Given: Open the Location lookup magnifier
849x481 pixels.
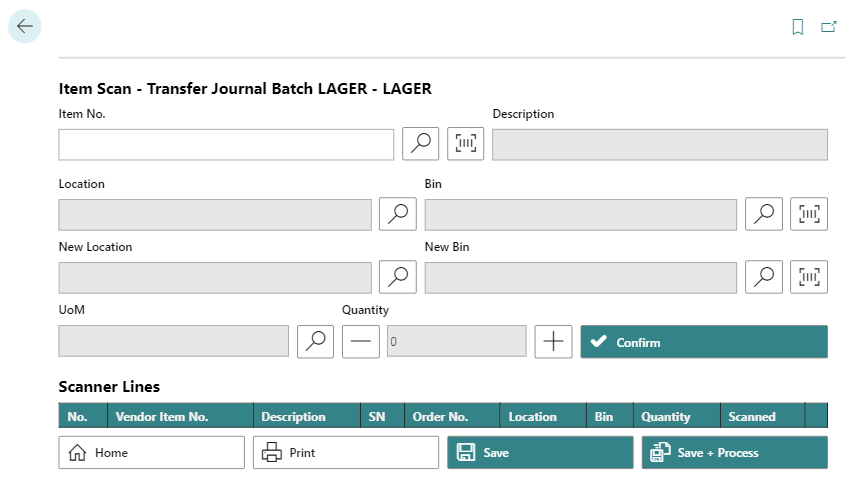Looking at the screenshot, I should pos(398,214).
